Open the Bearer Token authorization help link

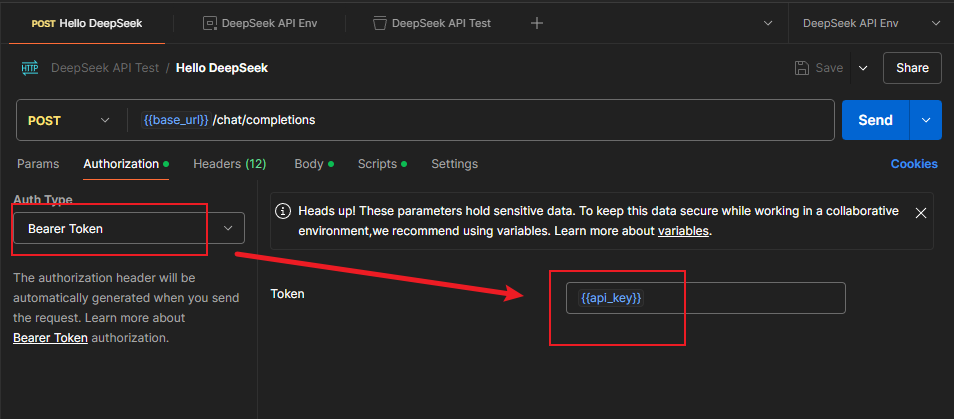50,338
